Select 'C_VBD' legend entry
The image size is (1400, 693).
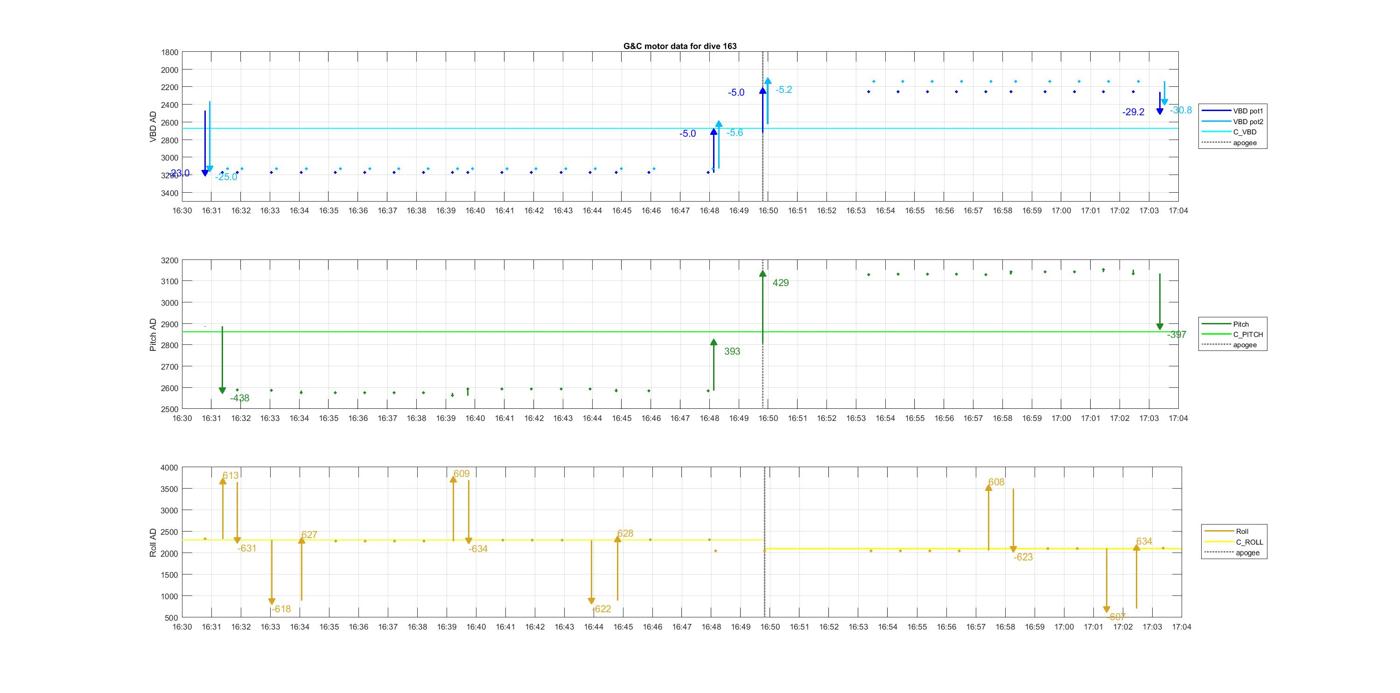[x=1243, y=132]
